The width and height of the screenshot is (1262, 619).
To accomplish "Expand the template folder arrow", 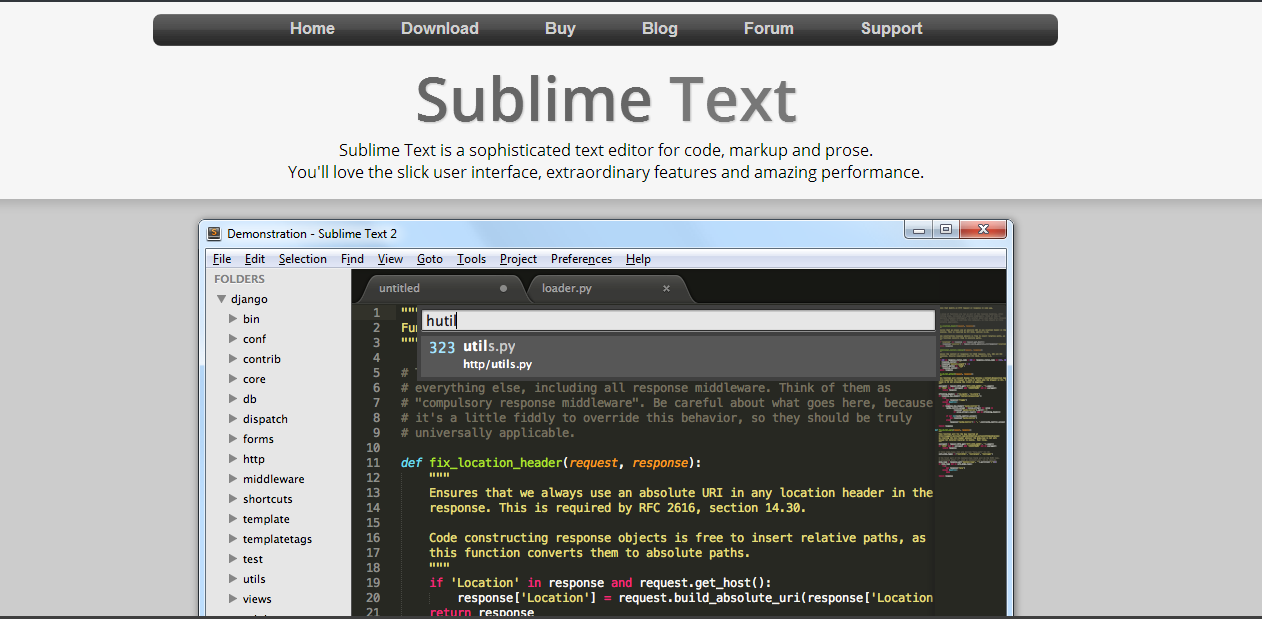I will [x=233, y=519].
